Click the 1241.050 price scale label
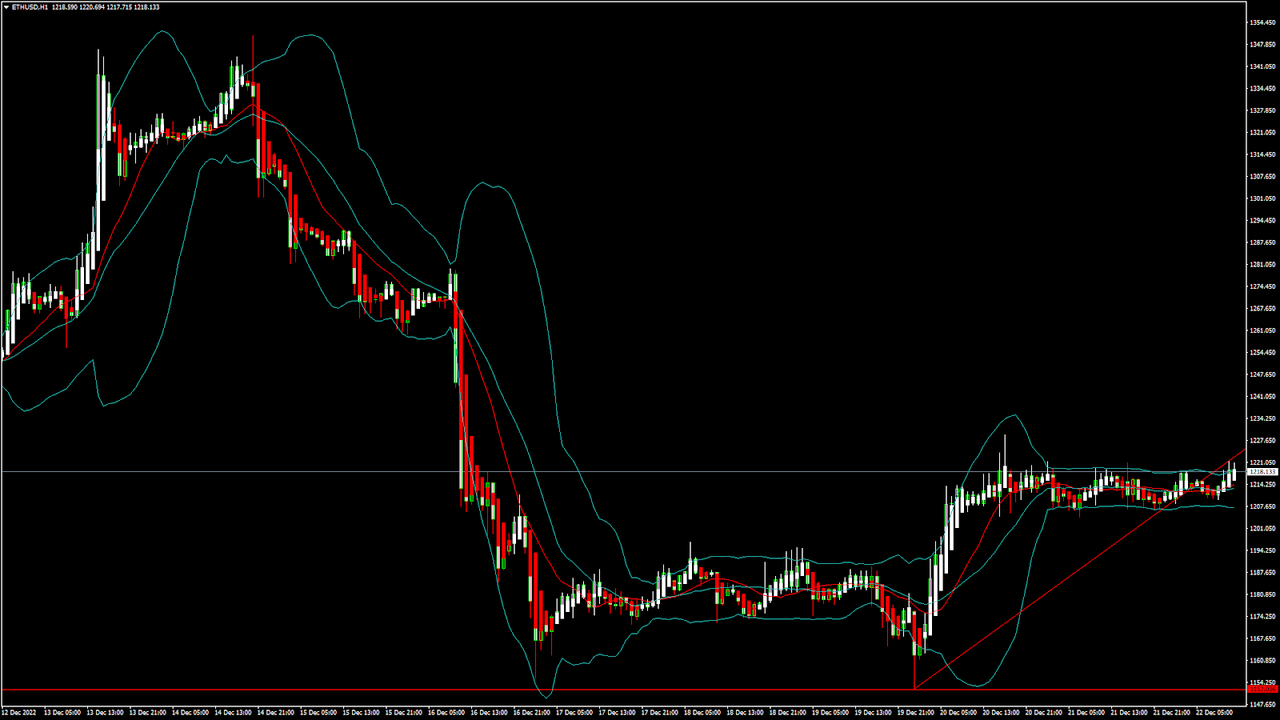 click(1264, 396)
